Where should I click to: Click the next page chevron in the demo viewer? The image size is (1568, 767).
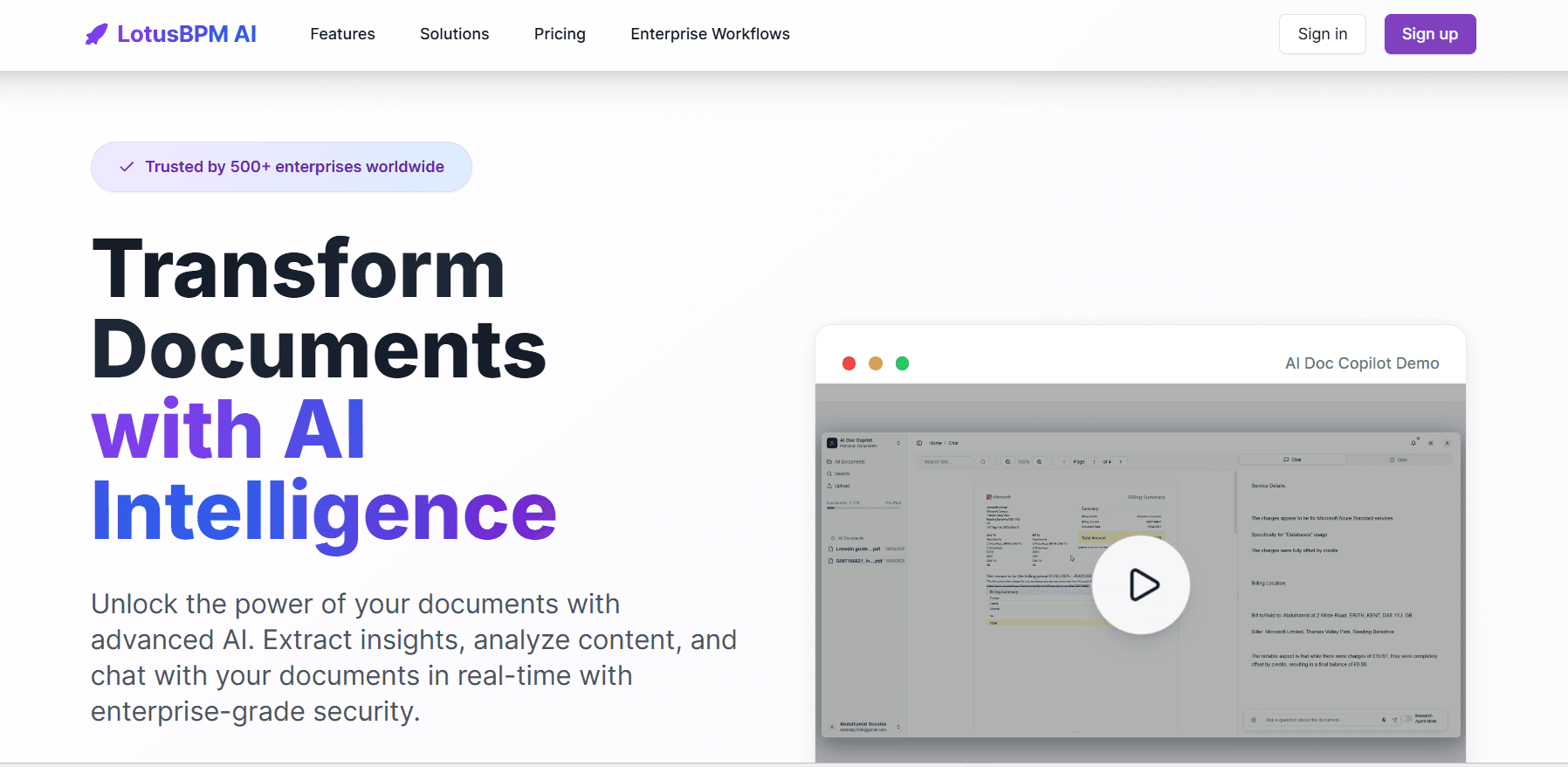click(x=1121, y=461)
